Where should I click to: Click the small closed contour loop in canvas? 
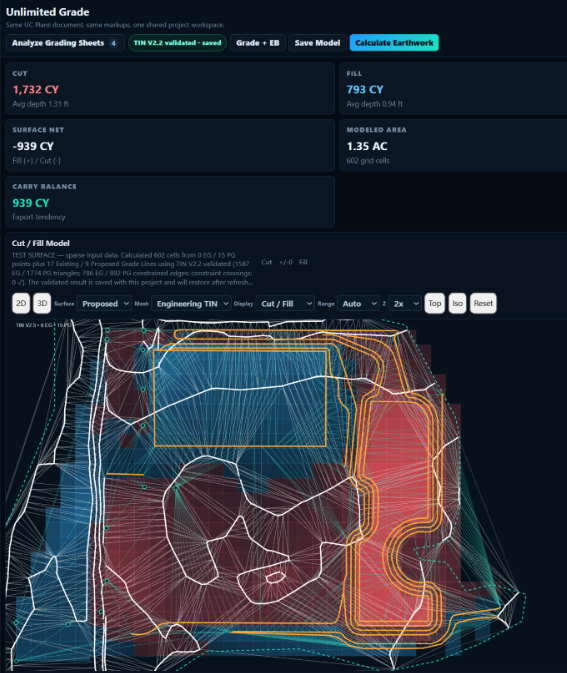click(276, 577)
